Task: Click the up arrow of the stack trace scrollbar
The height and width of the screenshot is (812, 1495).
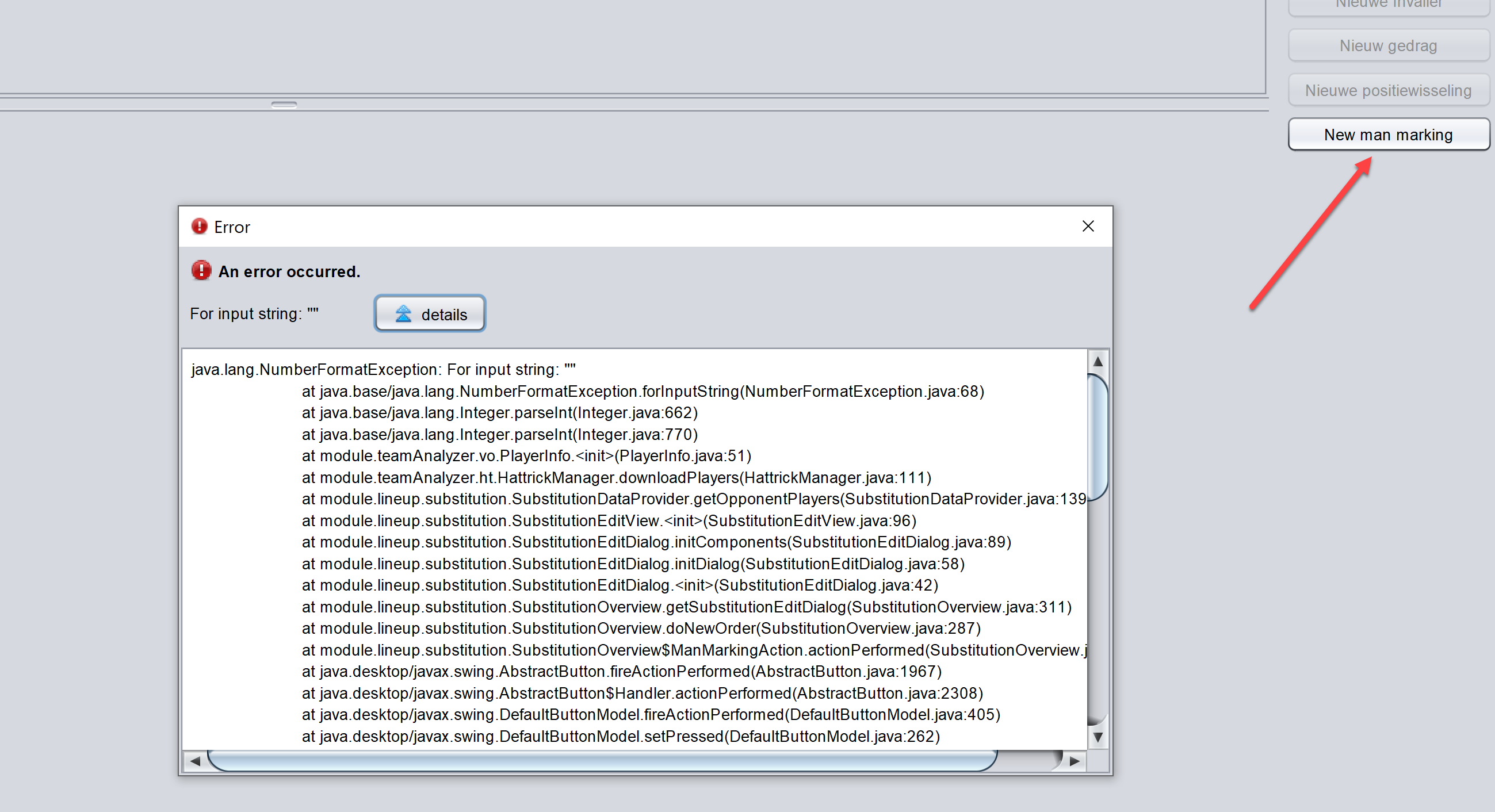Action: (x=1097, y=361)
